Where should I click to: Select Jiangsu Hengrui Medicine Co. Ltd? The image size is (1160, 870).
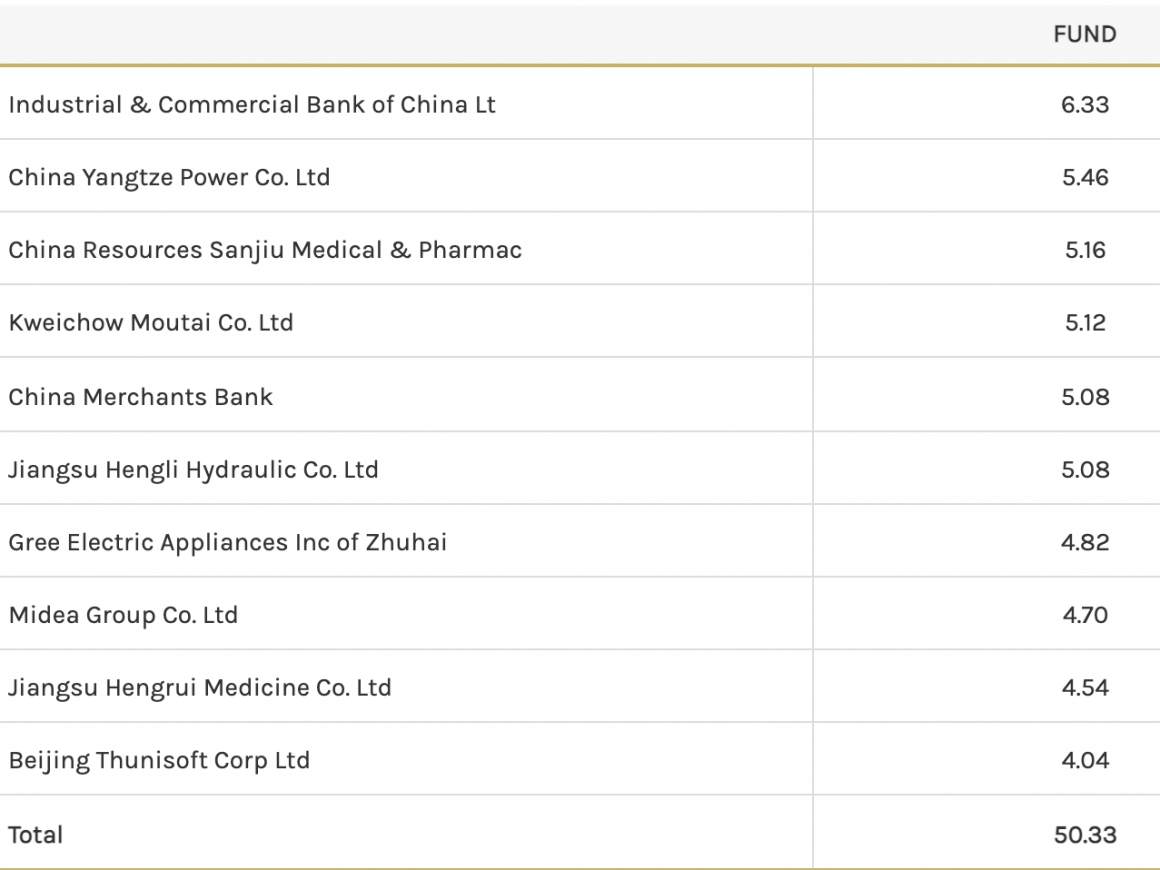click(200, 688)
